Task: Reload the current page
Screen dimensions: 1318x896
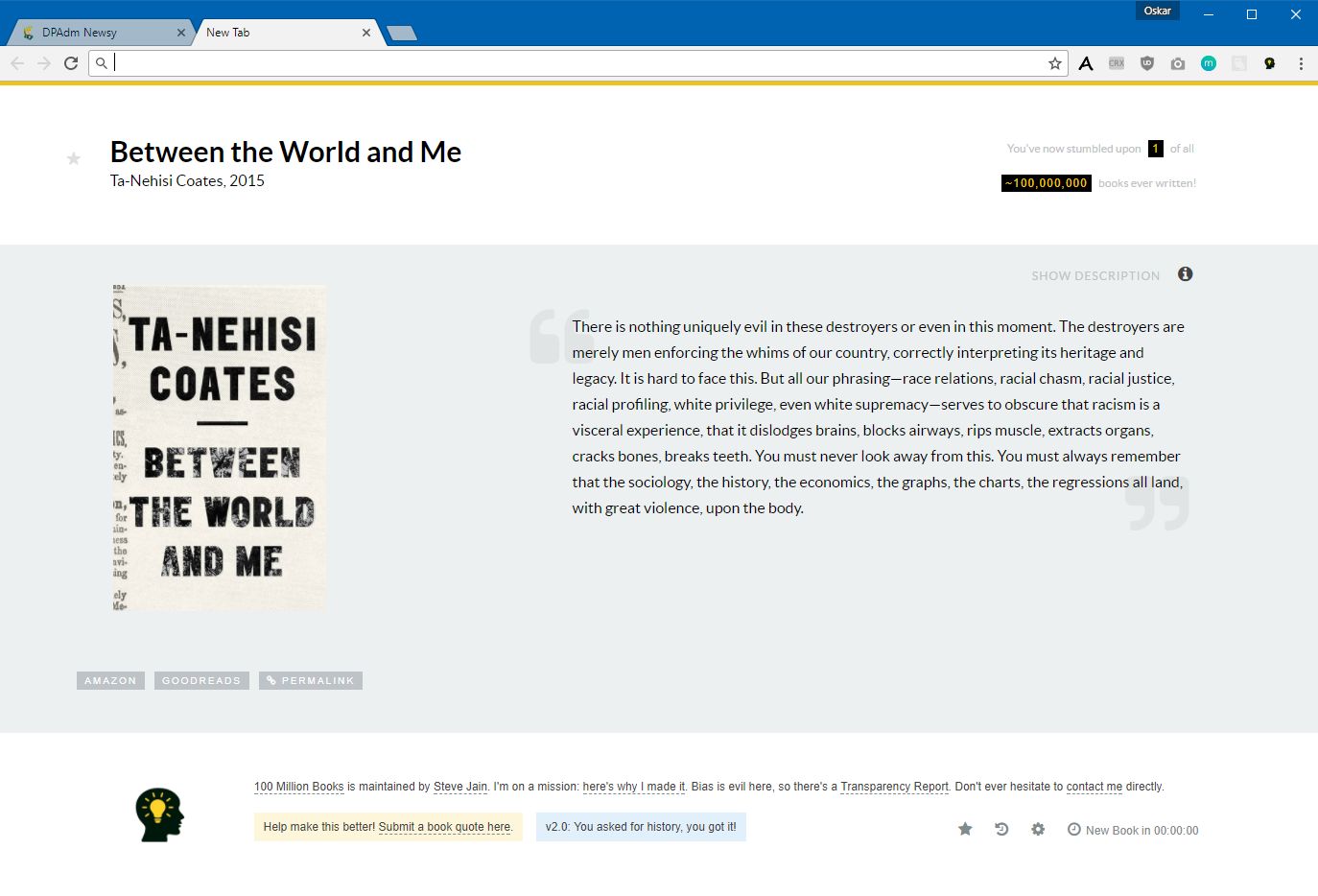Action: (71, 63)
